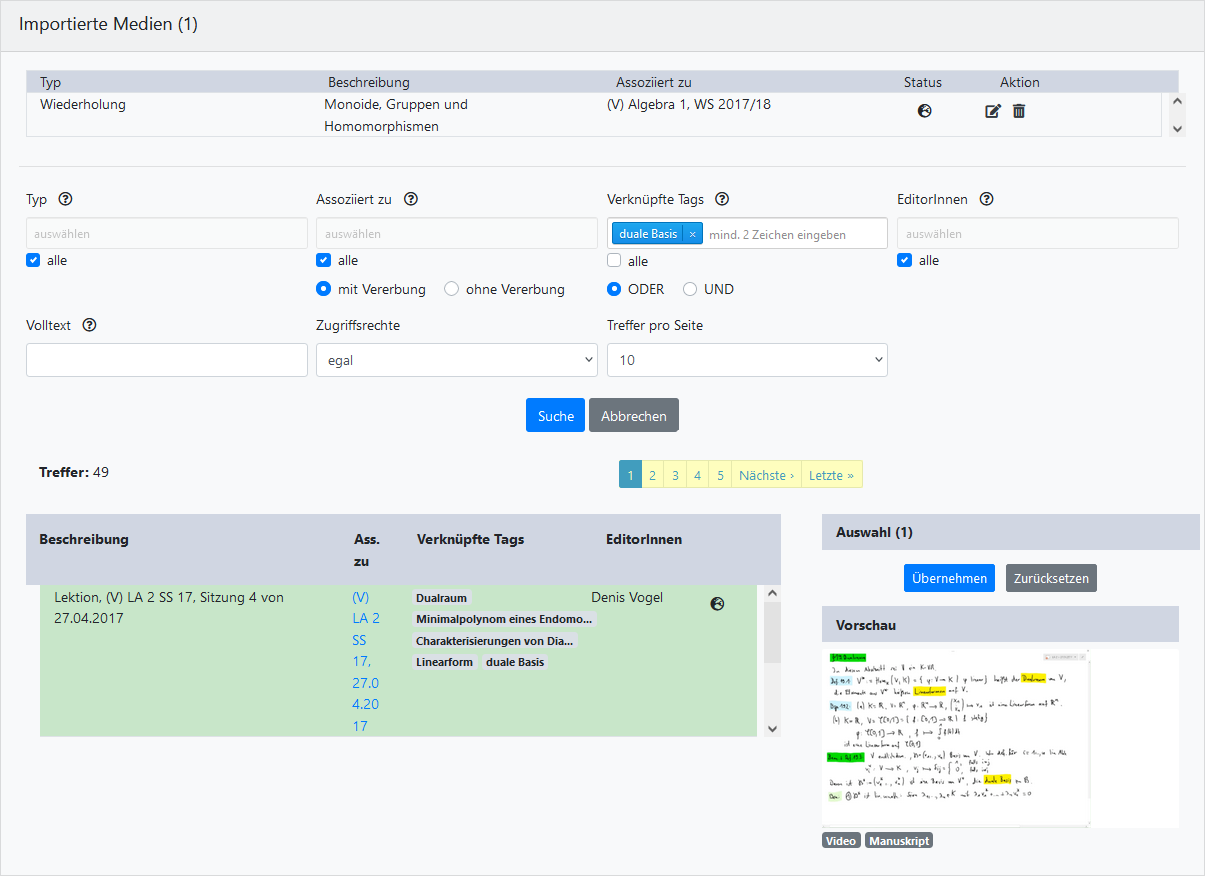Open the EditorInnen selection field
1205x876 pixels.
pos(1037,234)
